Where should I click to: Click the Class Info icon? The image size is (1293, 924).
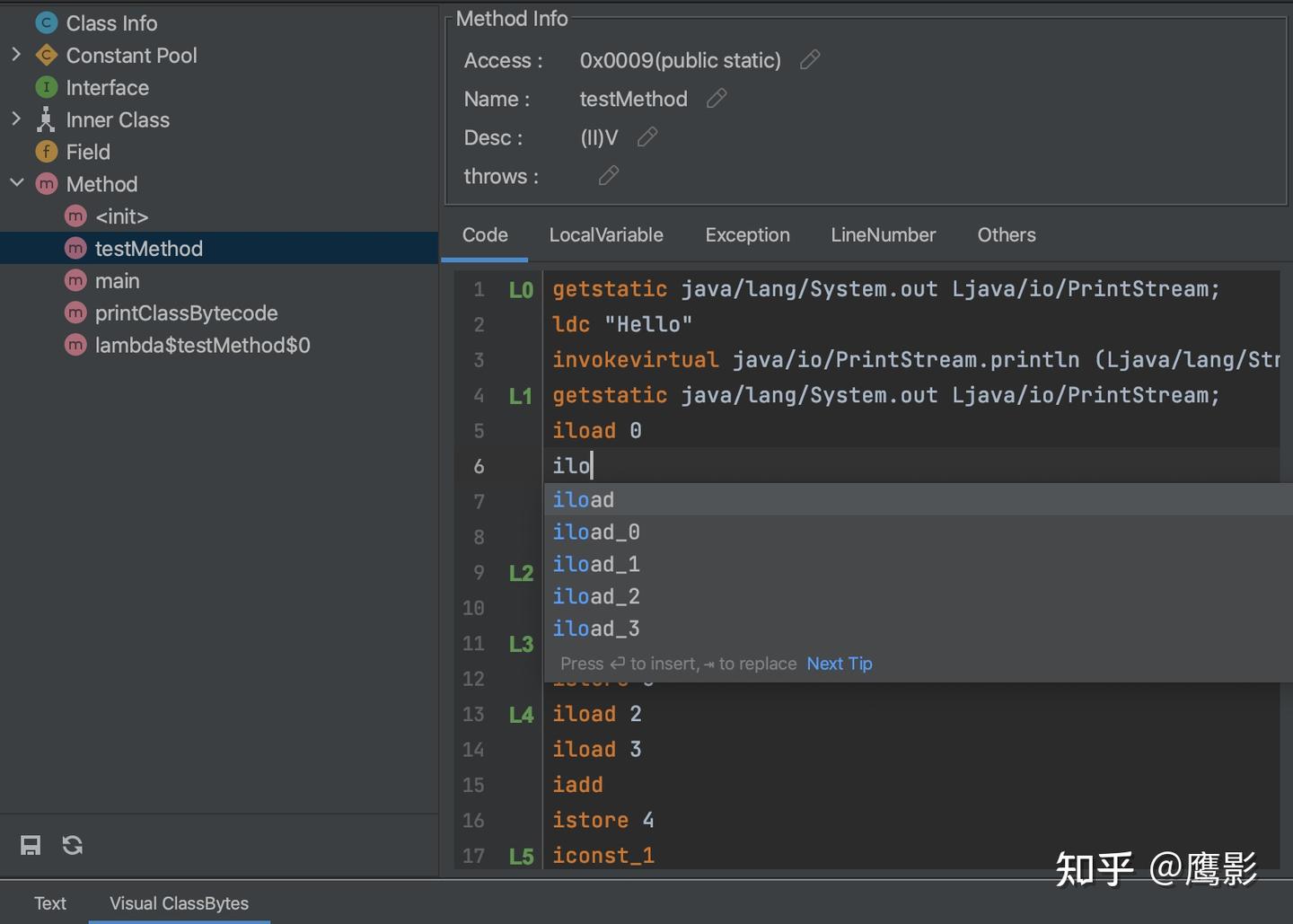point(47,23)
